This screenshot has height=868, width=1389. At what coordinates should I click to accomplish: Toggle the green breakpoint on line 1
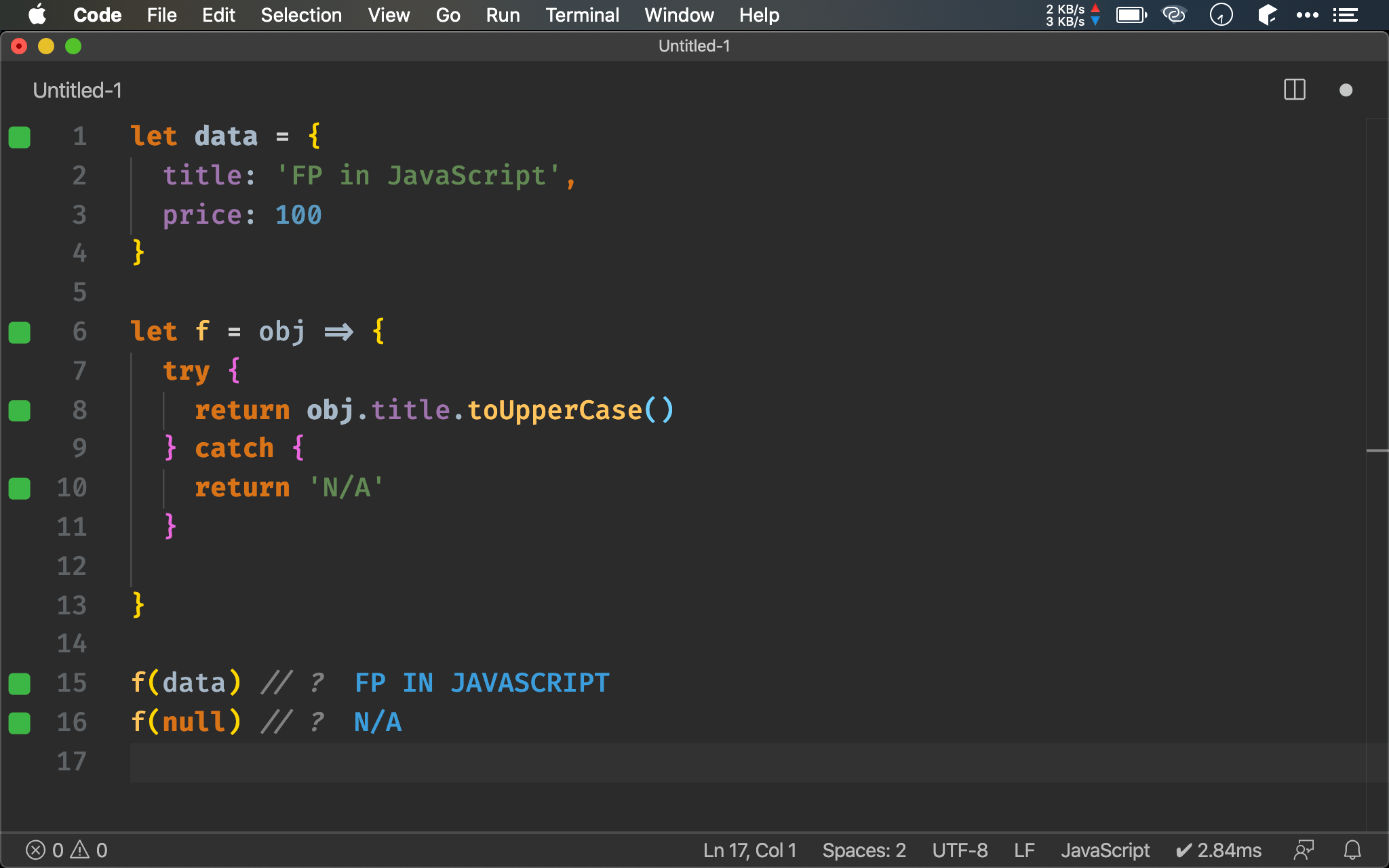point(21,136)
